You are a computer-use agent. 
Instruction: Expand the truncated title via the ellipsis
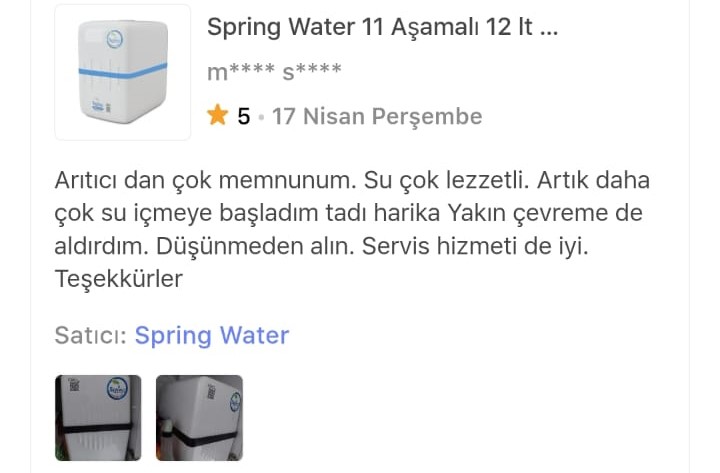[549, 28]
